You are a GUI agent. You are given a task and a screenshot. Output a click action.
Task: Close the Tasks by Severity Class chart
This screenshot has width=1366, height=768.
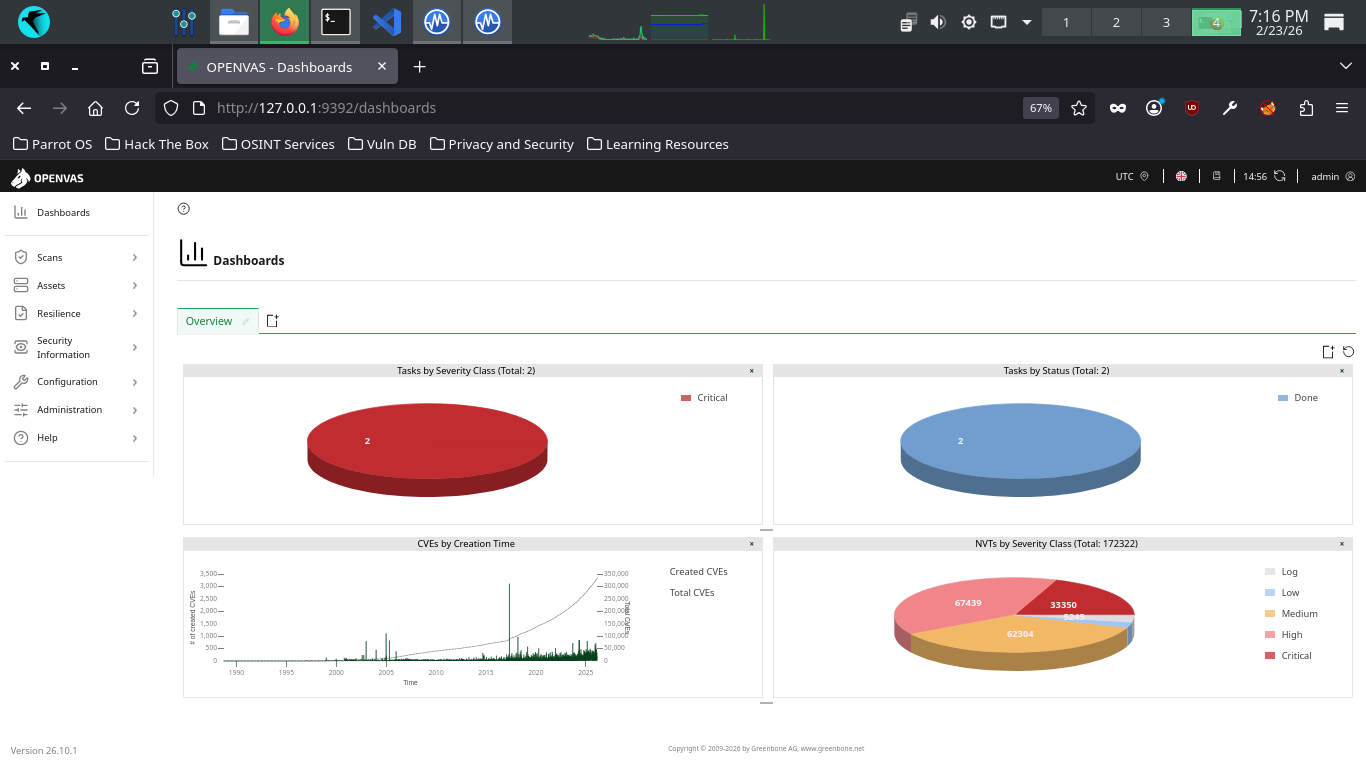pos(752,371)
